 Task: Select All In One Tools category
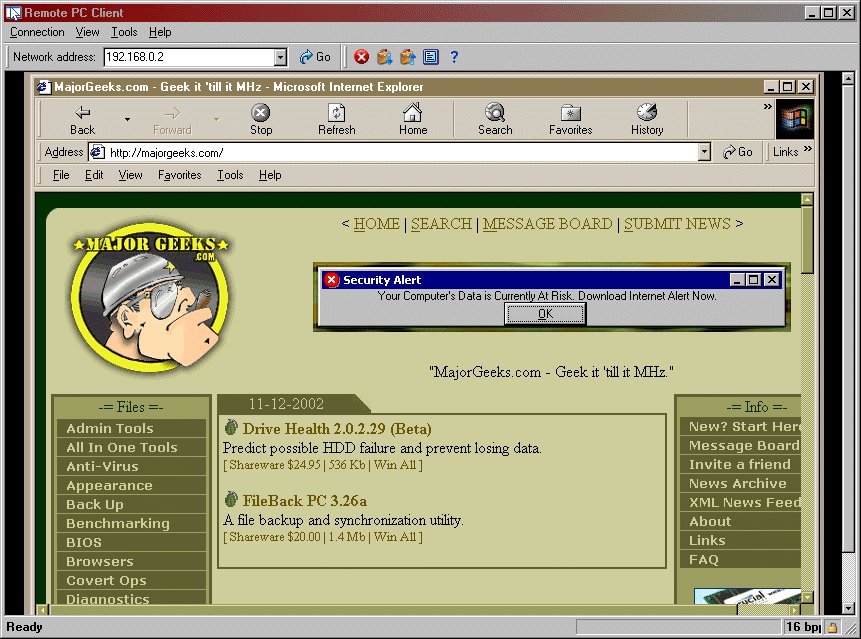click(131, 447)
